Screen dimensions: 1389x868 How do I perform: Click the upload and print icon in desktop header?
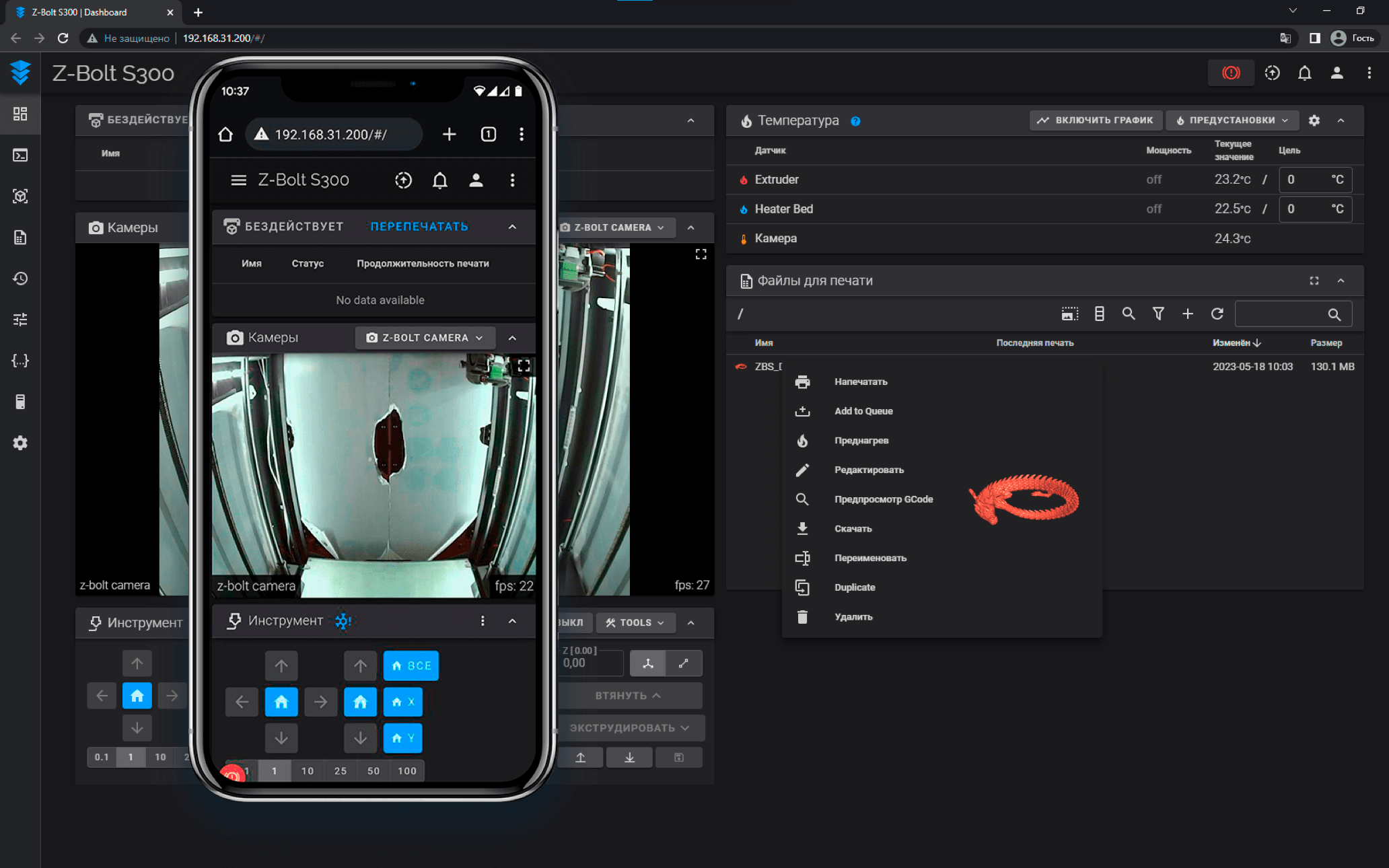pyautogui.click(x=1272, y=73)
